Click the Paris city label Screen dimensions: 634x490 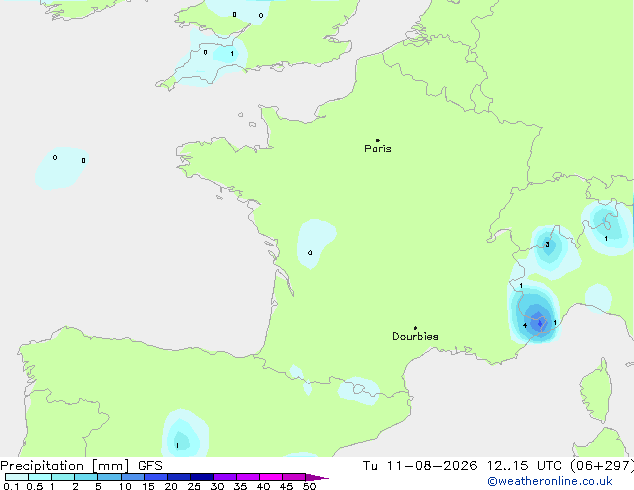(378, 149)
